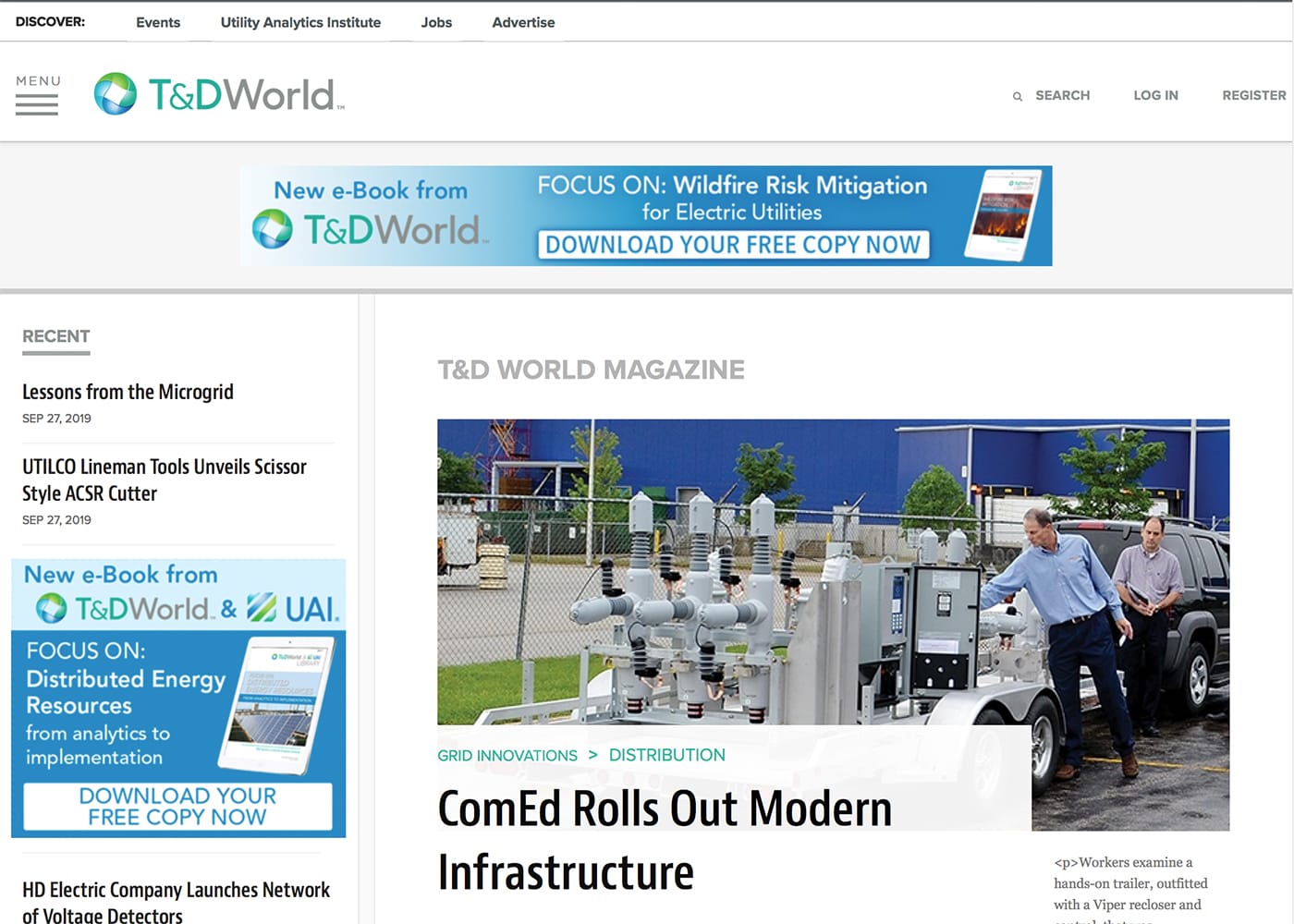Viewport: 1294px width, 924px height.
Task: Click the SEARCH text in the header
Action: click(x=1062, y=95)
